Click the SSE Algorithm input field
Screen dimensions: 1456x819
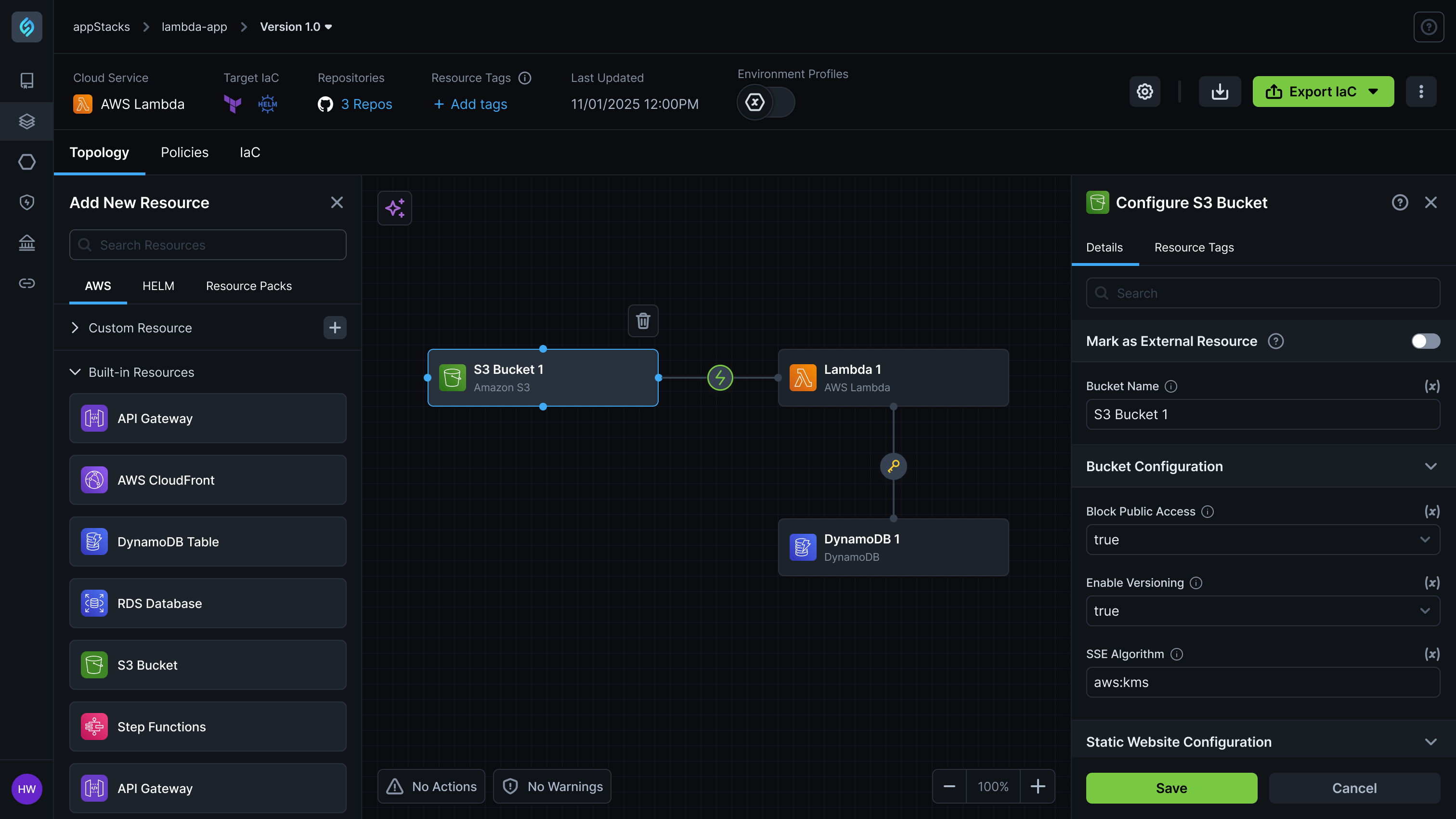click(1262, 682)
